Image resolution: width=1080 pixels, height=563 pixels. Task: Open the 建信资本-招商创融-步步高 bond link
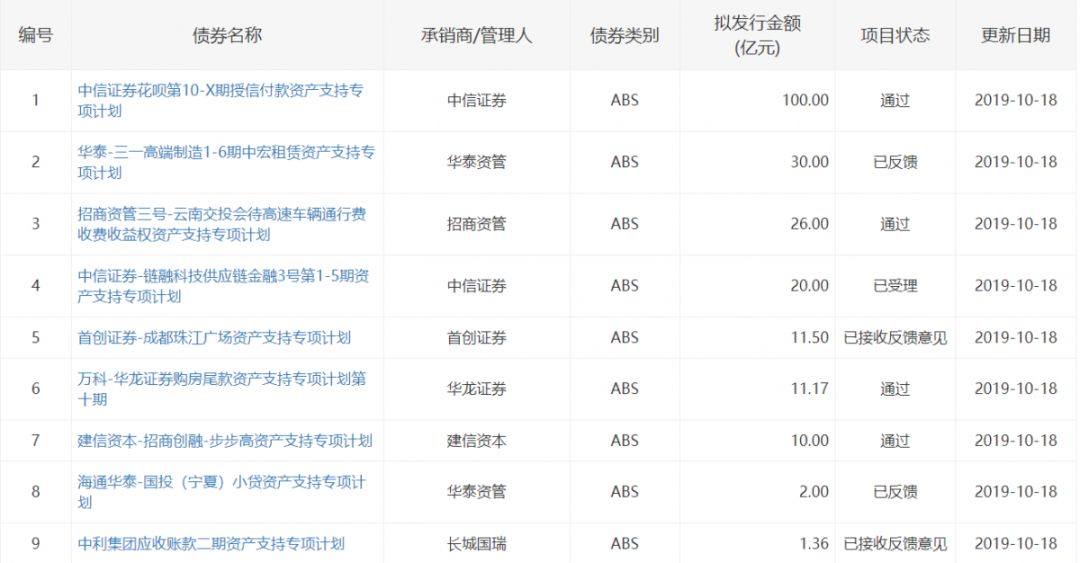pos(225,440)
